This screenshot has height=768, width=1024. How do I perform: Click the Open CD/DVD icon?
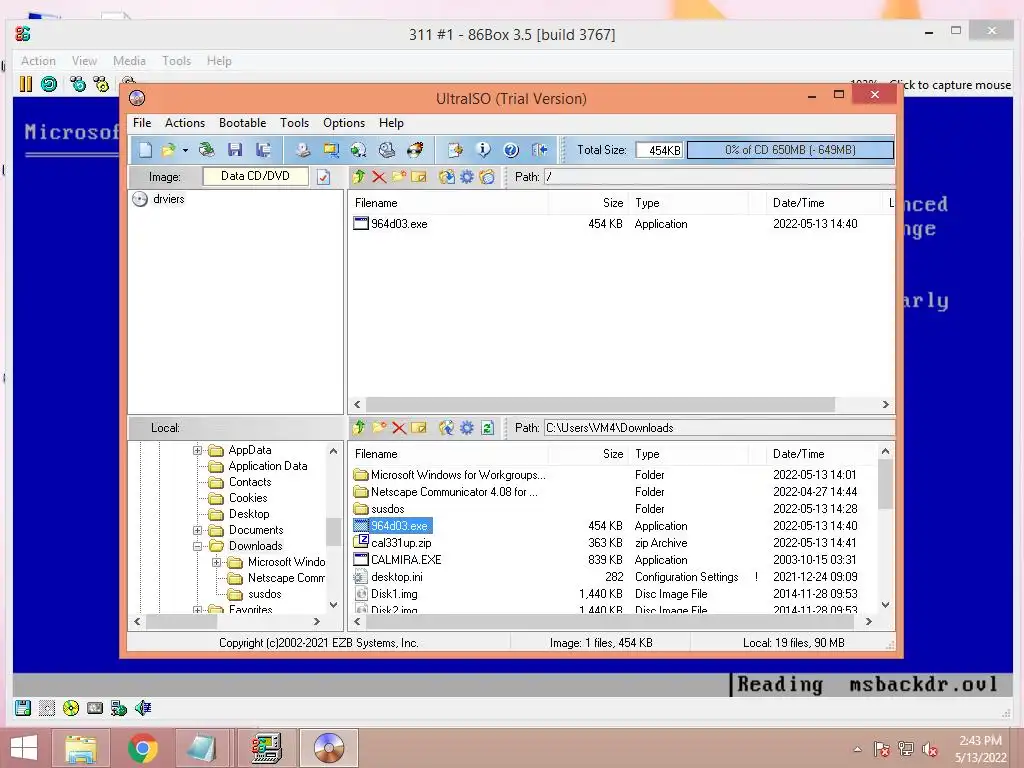pyautogui.click(x=207, y=150)
